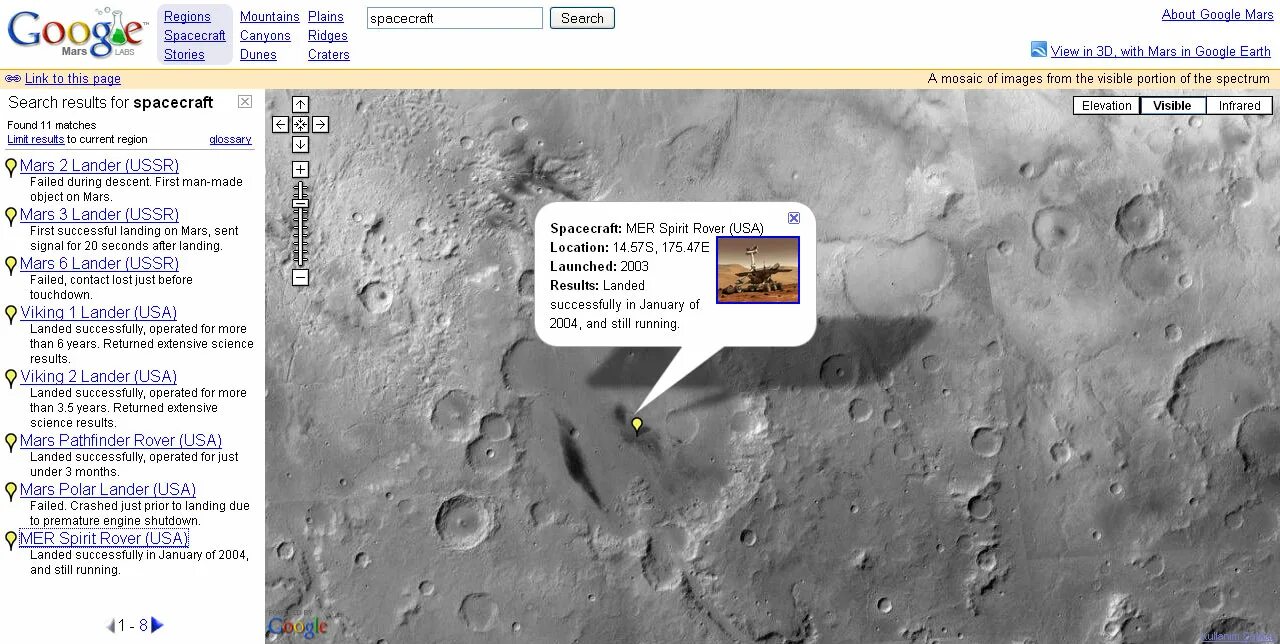Open the Spacecraft category
The image size is (1280, 644).
(x=195, y=35)
